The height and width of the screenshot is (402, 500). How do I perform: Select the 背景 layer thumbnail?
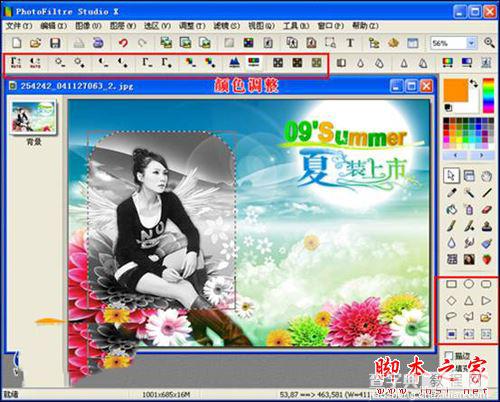tap(33, 117)
